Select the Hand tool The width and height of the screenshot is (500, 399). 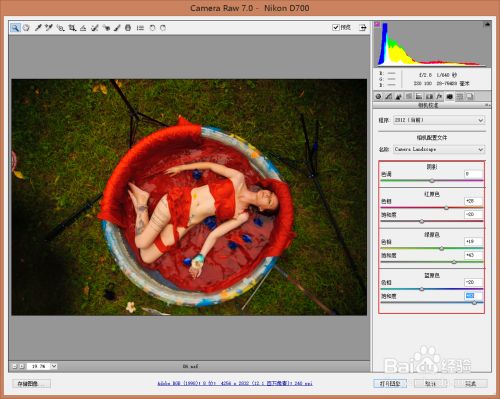(26, 28)
